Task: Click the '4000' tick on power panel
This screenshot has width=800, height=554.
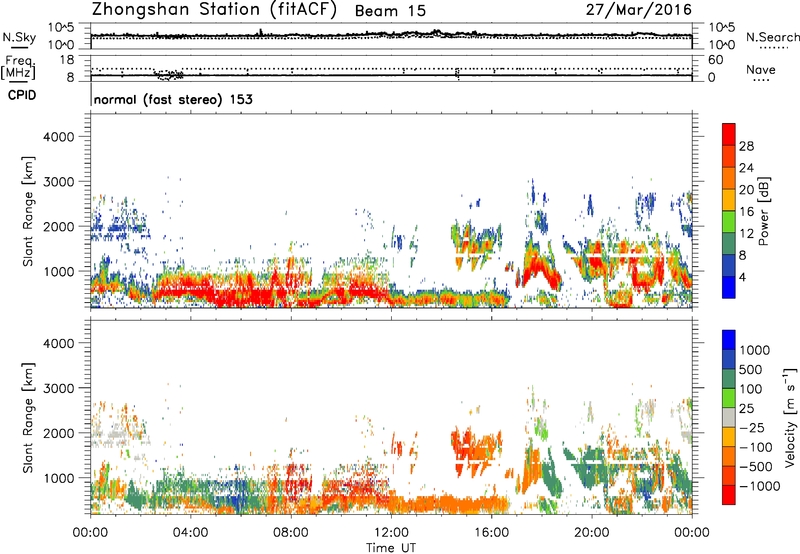Action: [58, 137]
